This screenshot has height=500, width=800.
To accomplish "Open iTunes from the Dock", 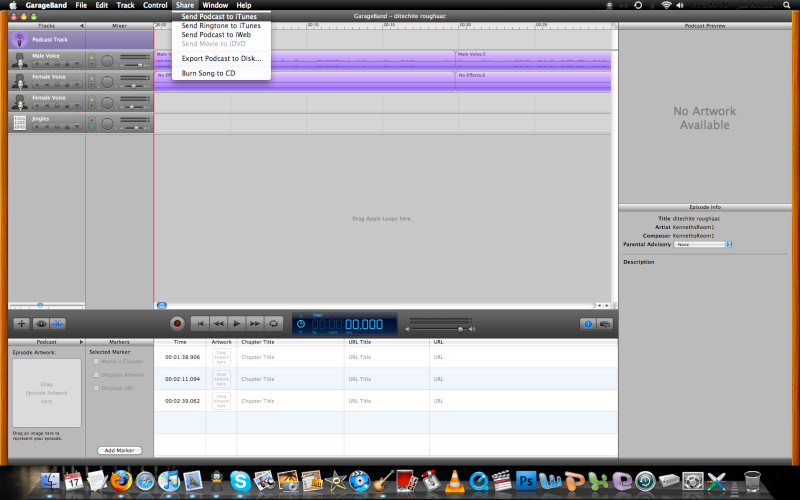I will point(169,481).
